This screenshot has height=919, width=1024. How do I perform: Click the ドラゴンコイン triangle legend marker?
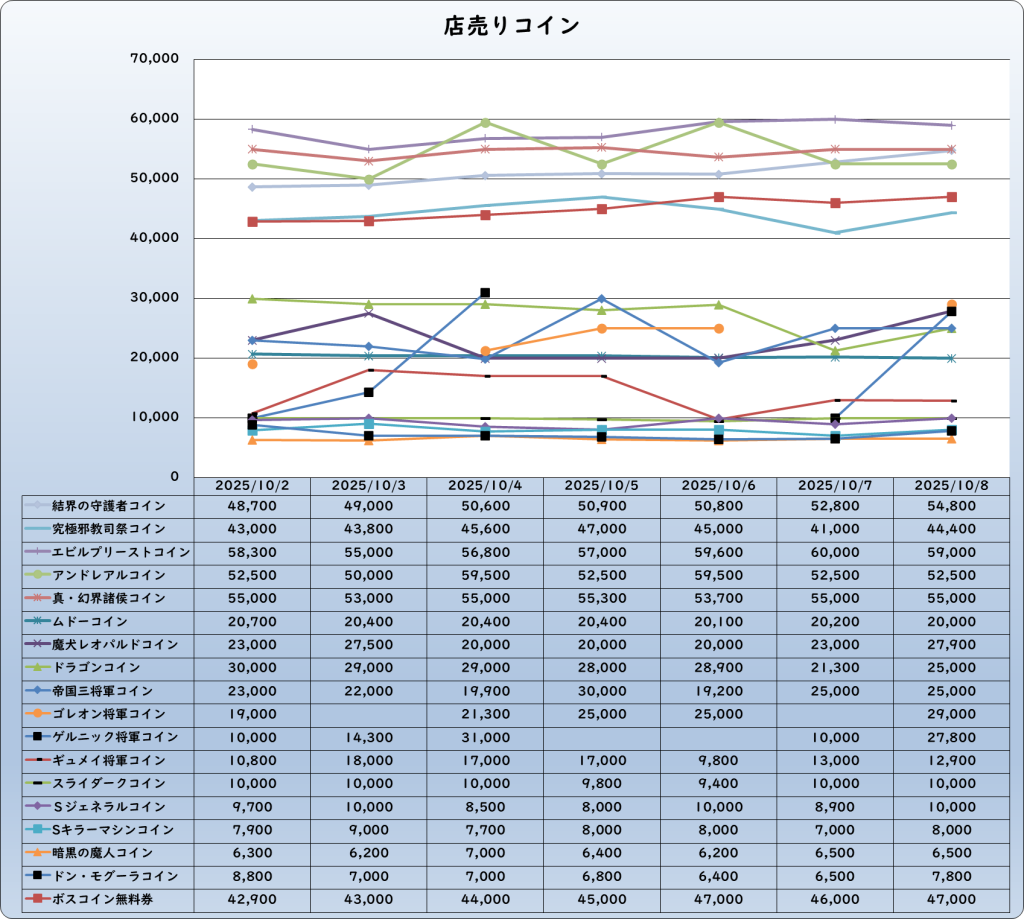(37, 667)
